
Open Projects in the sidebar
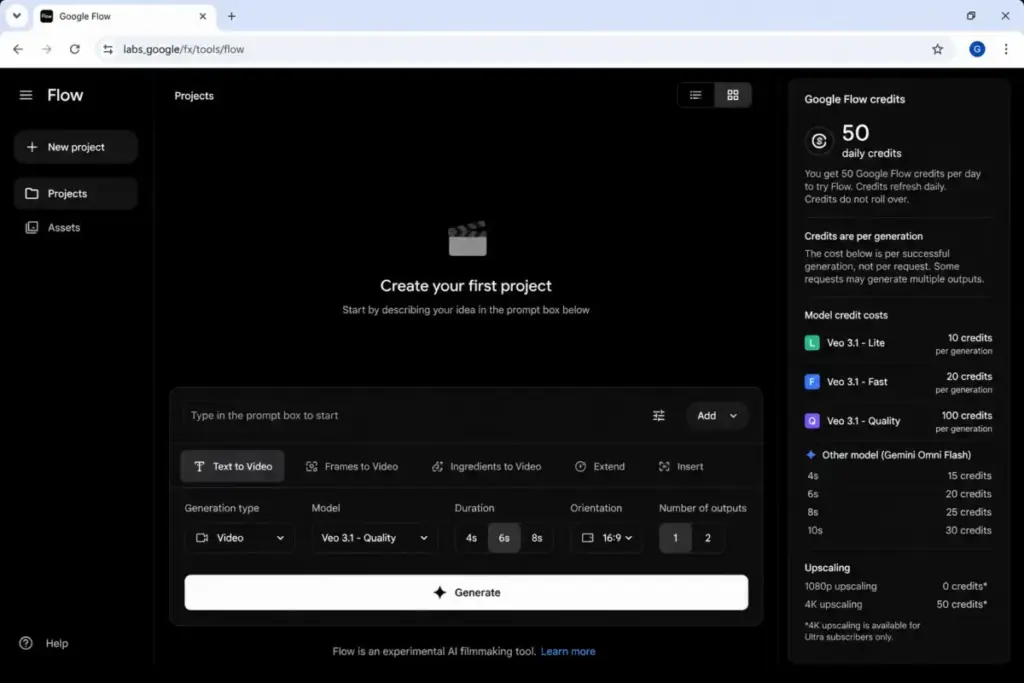76,193
